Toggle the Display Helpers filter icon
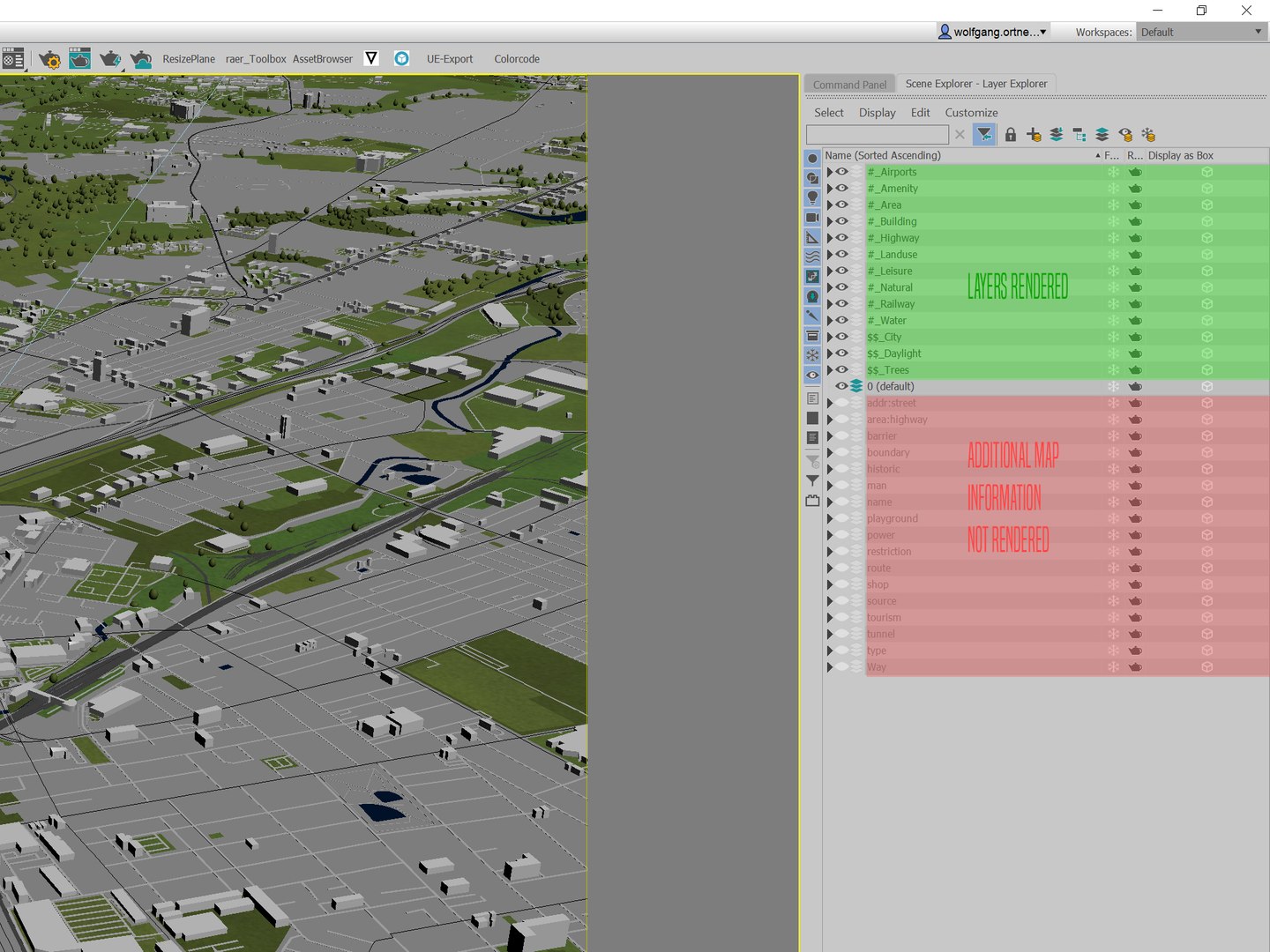Image resolution: width=1270 pixels, height=952 pixels. 812,237
